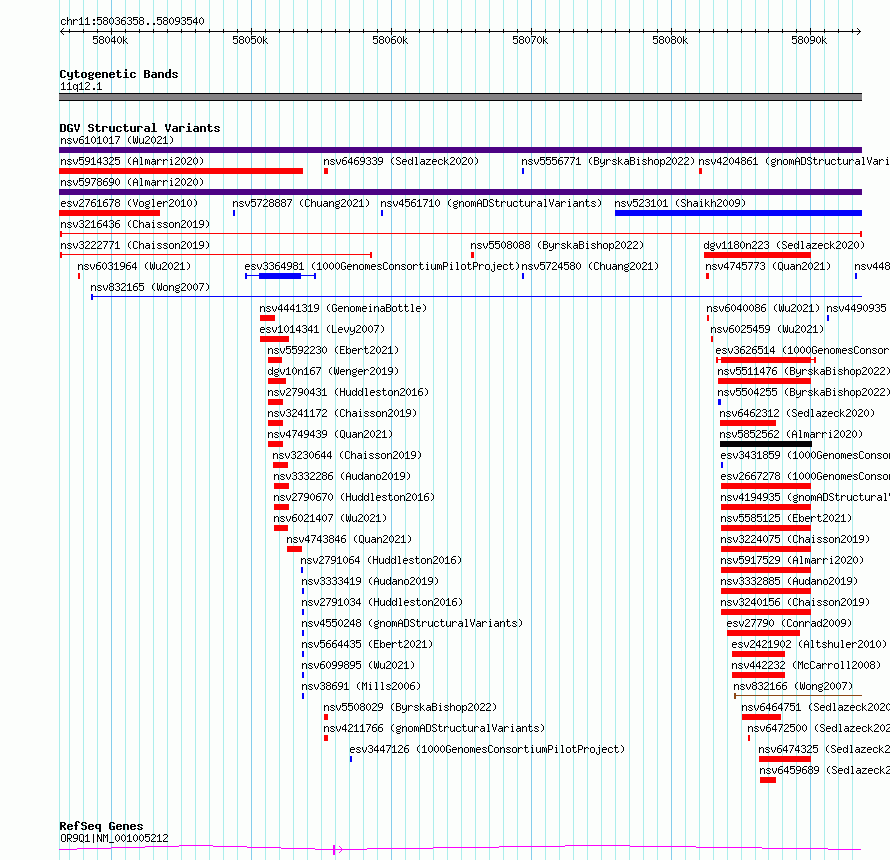Open nsv6099895 (Wu2021) label

[x=358, y=665]
